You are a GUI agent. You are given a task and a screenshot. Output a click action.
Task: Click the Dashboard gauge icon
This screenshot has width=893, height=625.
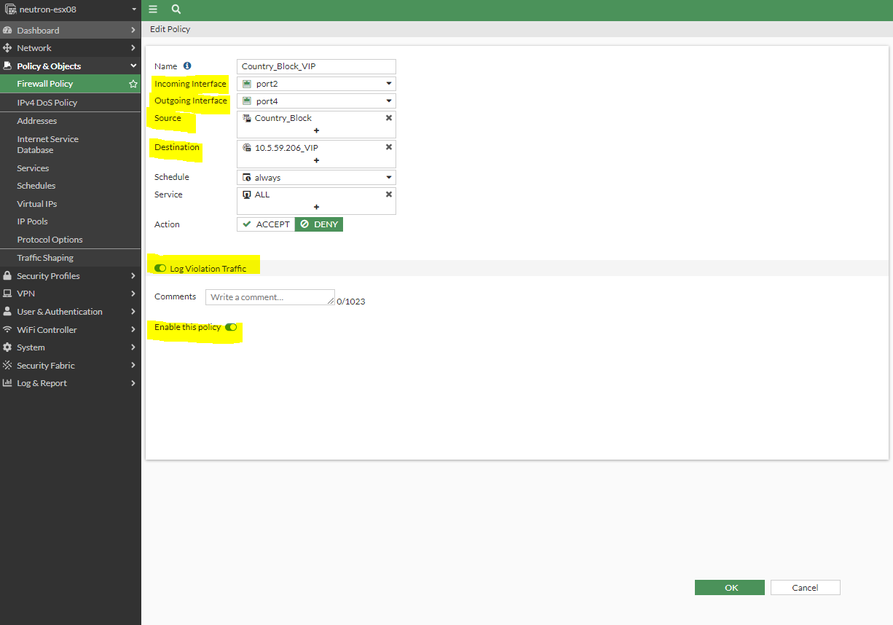point(7,30)
